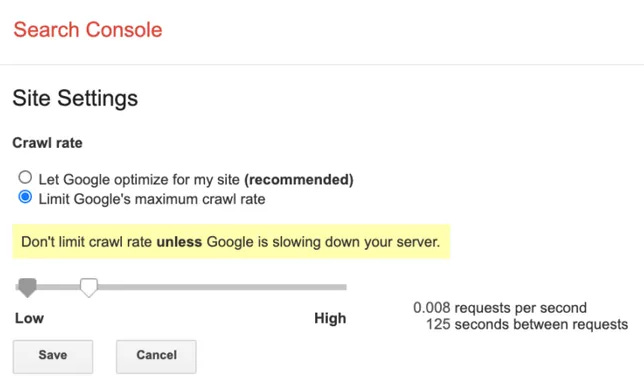Select "Let Google optimize for my site" radio
644x392 pixels.
pyautogui.click(x=25, y=177)
